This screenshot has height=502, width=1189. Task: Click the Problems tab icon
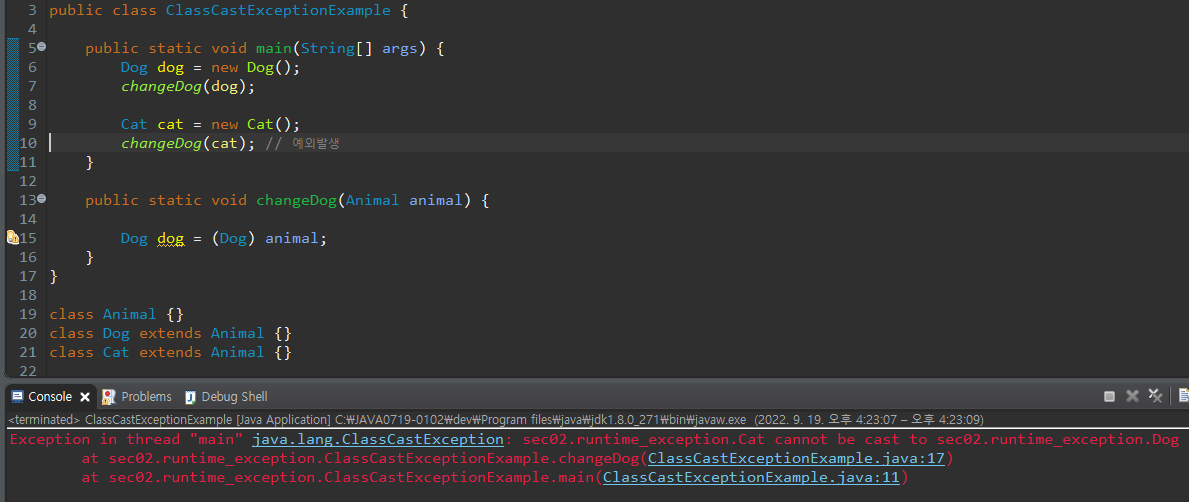108,397
